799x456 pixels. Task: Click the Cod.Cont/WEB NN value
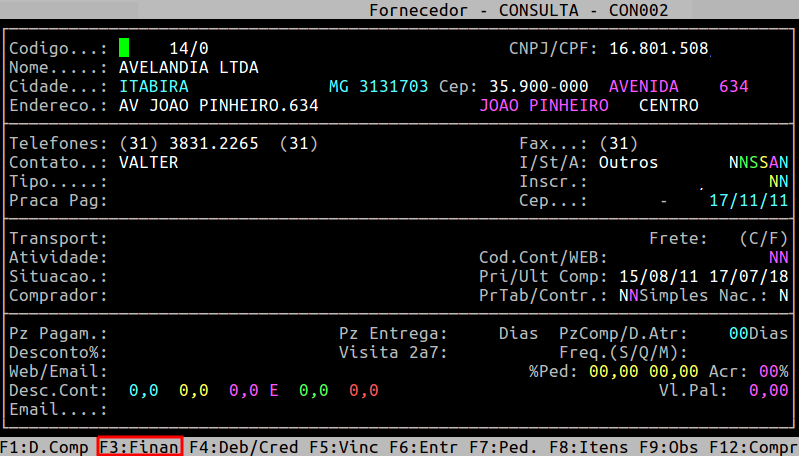[x=778, y=257]
